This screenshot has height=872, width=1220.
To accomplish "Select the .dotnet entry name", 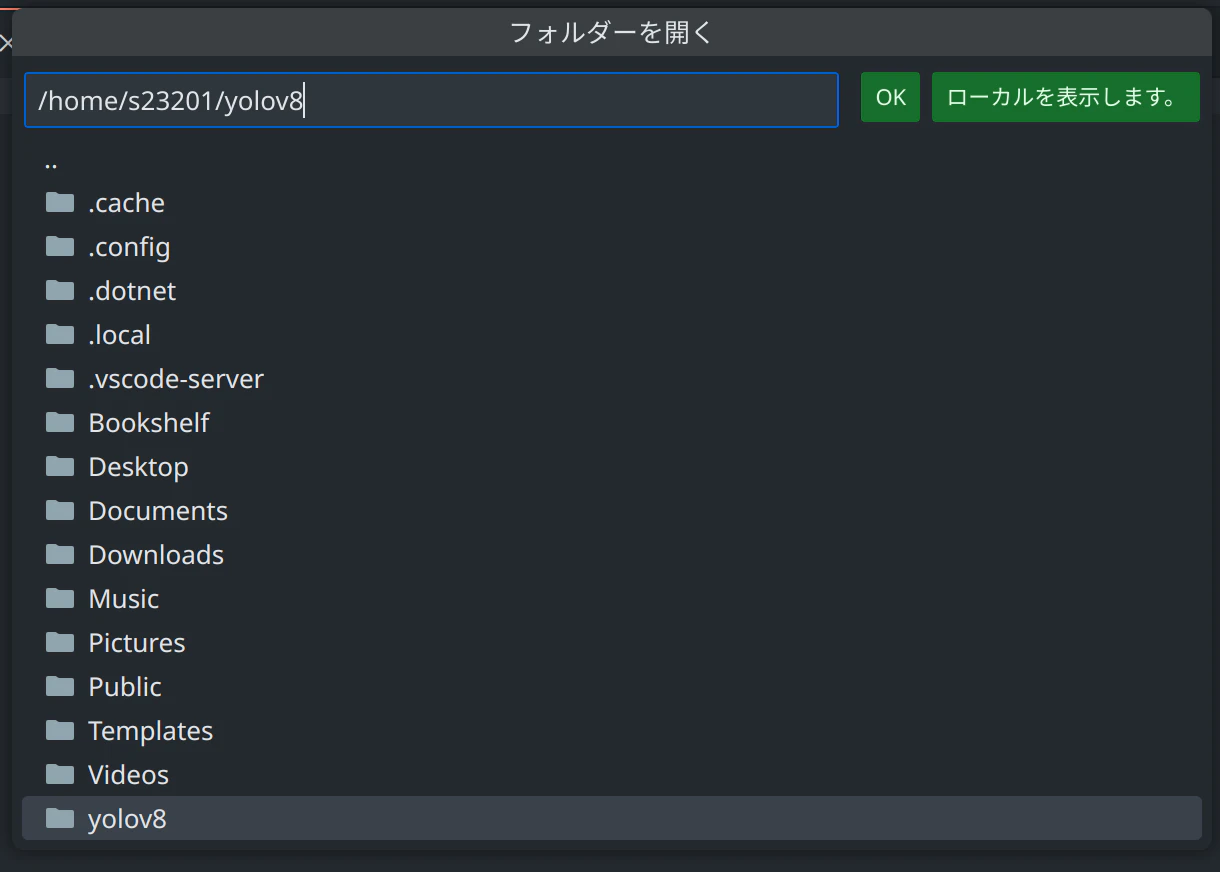I will tap(132, 291).
